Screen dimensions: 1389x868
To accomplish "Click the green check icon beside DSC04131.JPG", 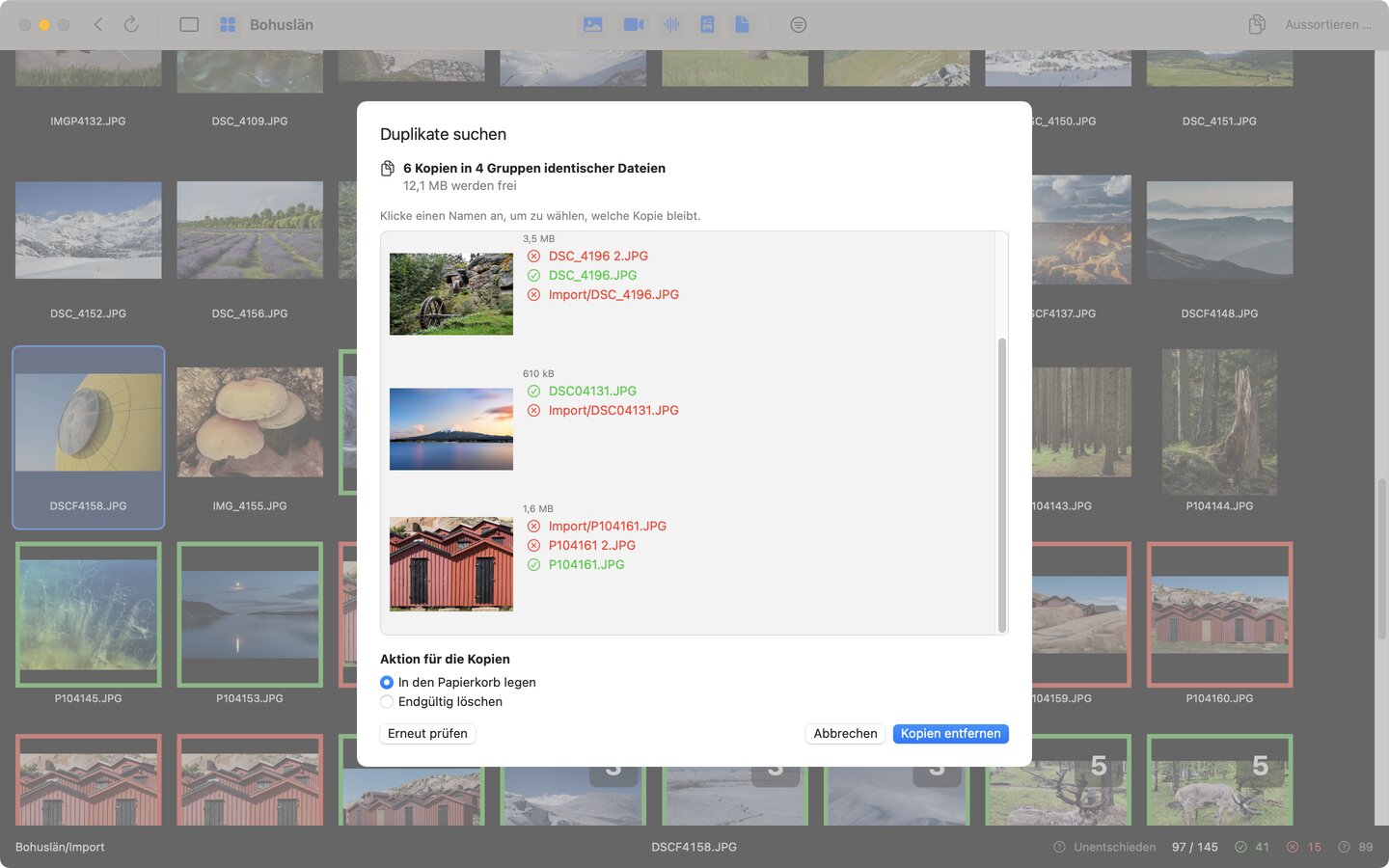I will point(533,392).
